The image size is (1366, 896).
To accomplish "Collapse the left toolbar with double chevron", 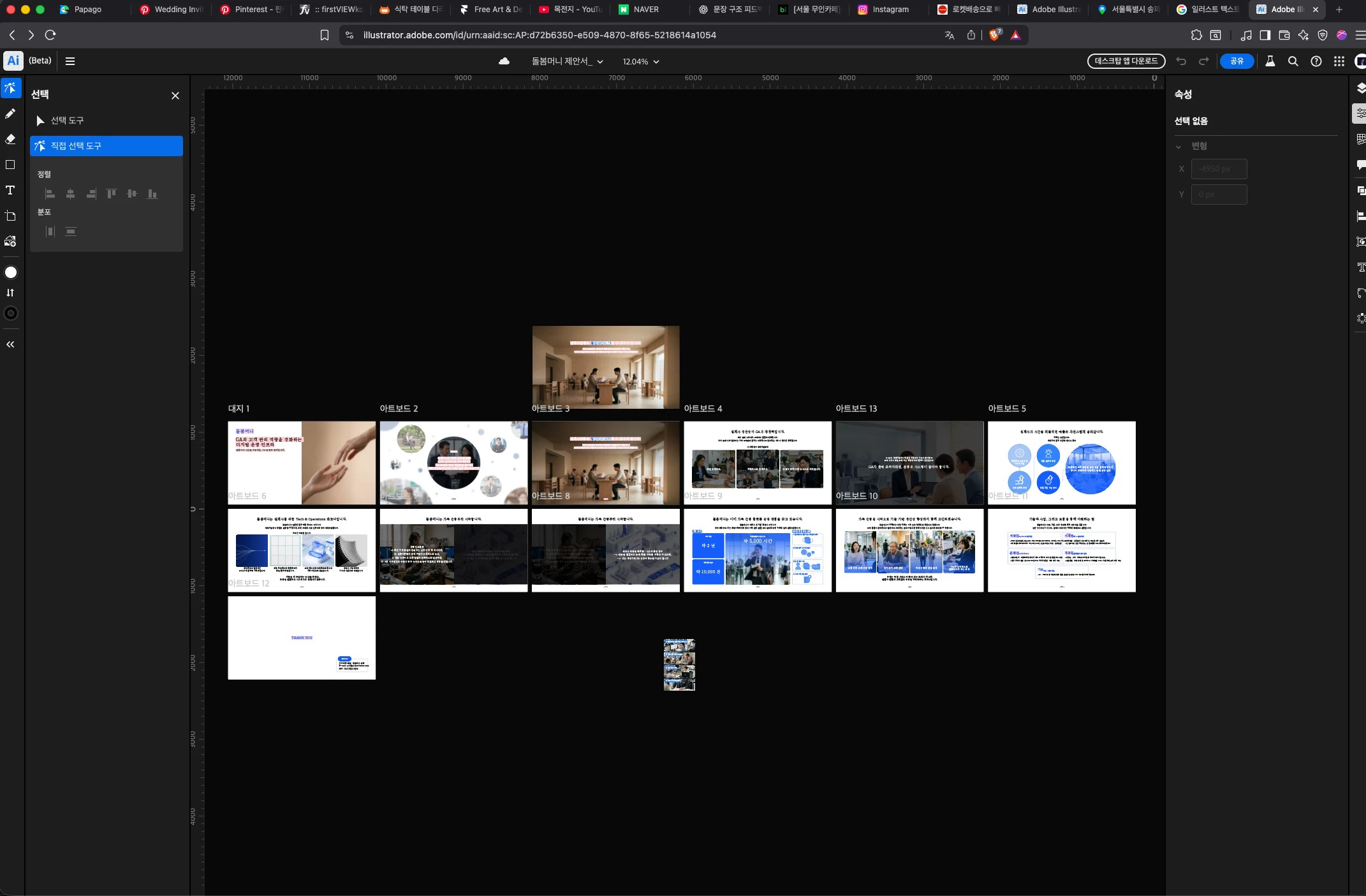I will pos(10,344).
